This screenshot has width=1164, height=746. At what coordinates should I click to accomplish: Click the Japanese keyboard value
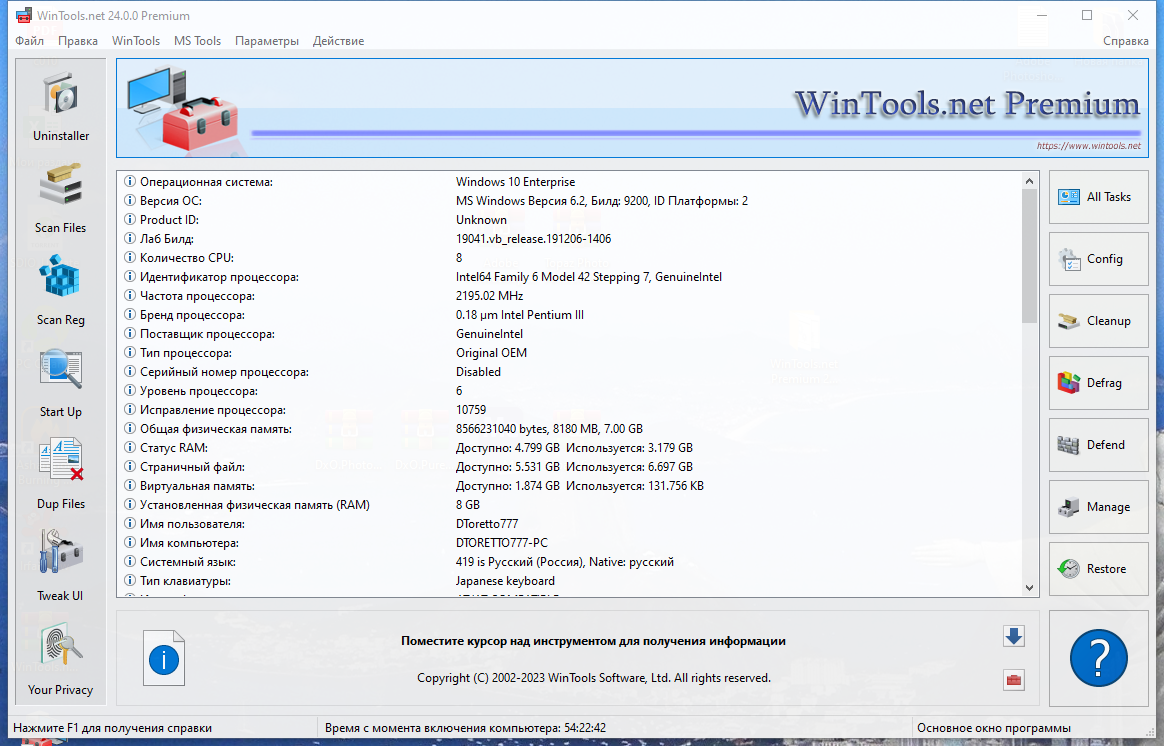click(506, 580)
